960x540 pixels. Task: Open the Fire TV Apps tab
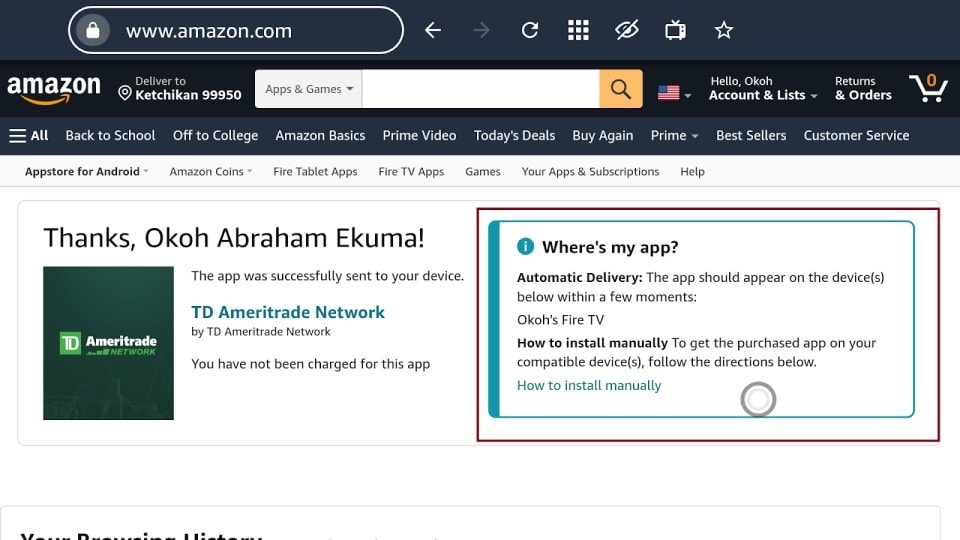pyautogui.click(x=411, y=171)
